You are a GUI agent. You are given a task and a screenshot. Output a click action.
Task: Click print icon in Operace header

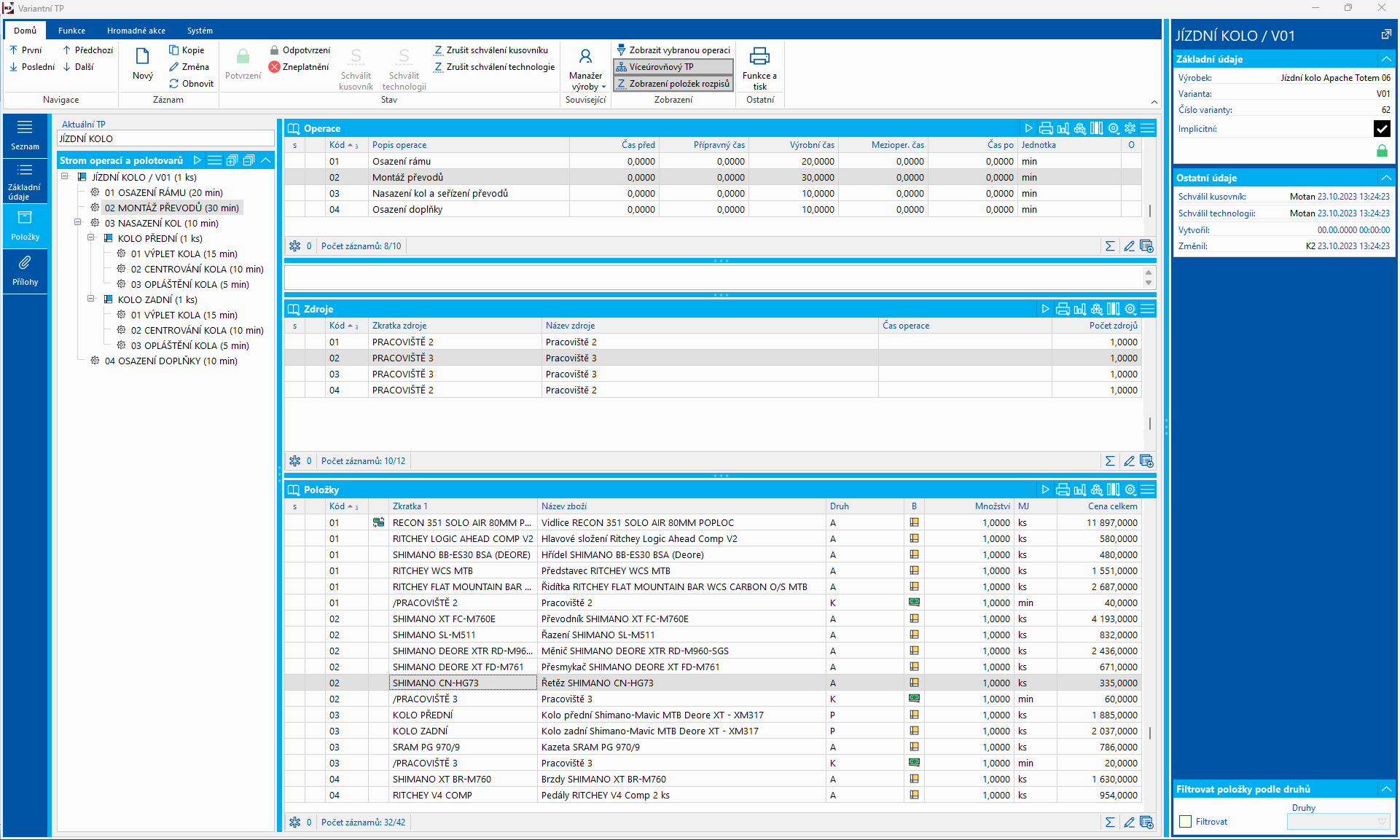click(1046, 128)
